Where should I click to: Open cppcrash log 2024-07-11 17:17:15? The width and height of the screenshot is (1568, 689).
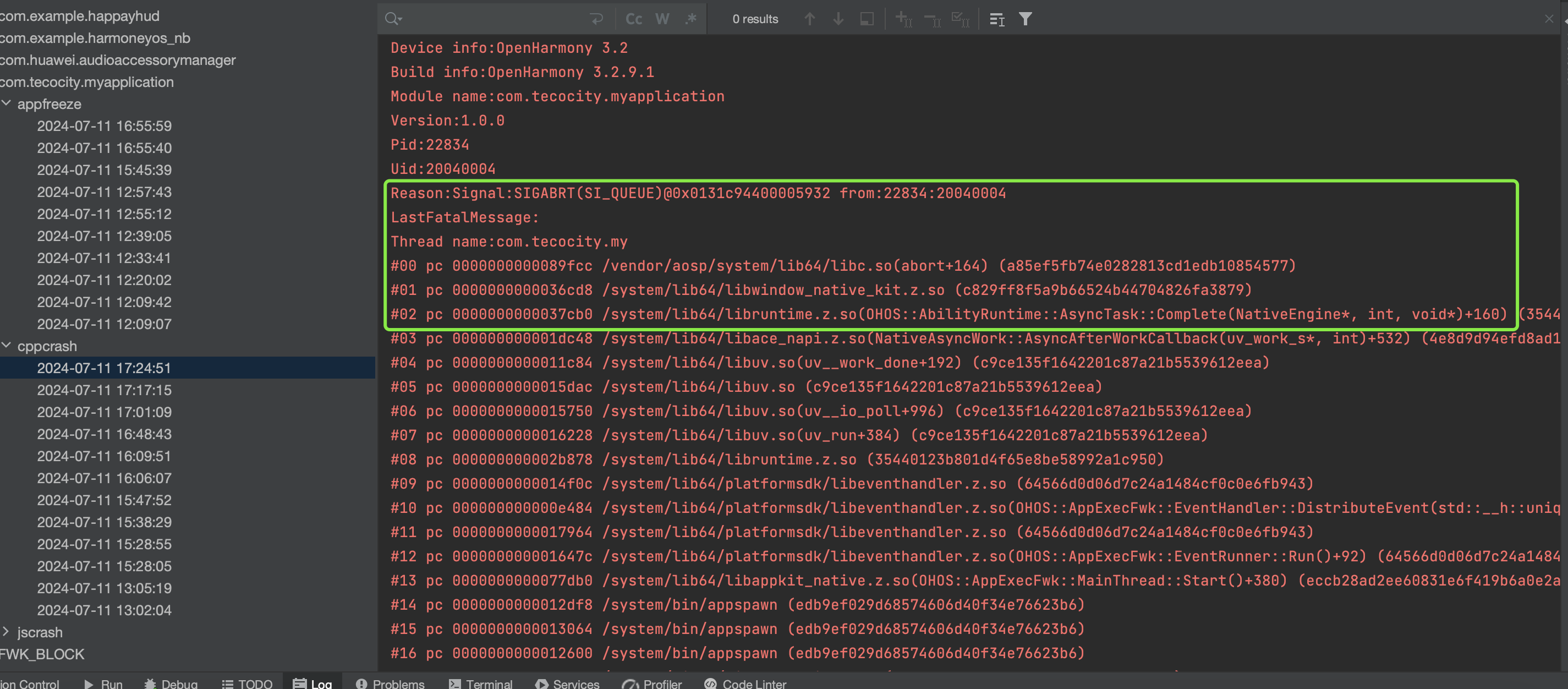click(104, 390)
